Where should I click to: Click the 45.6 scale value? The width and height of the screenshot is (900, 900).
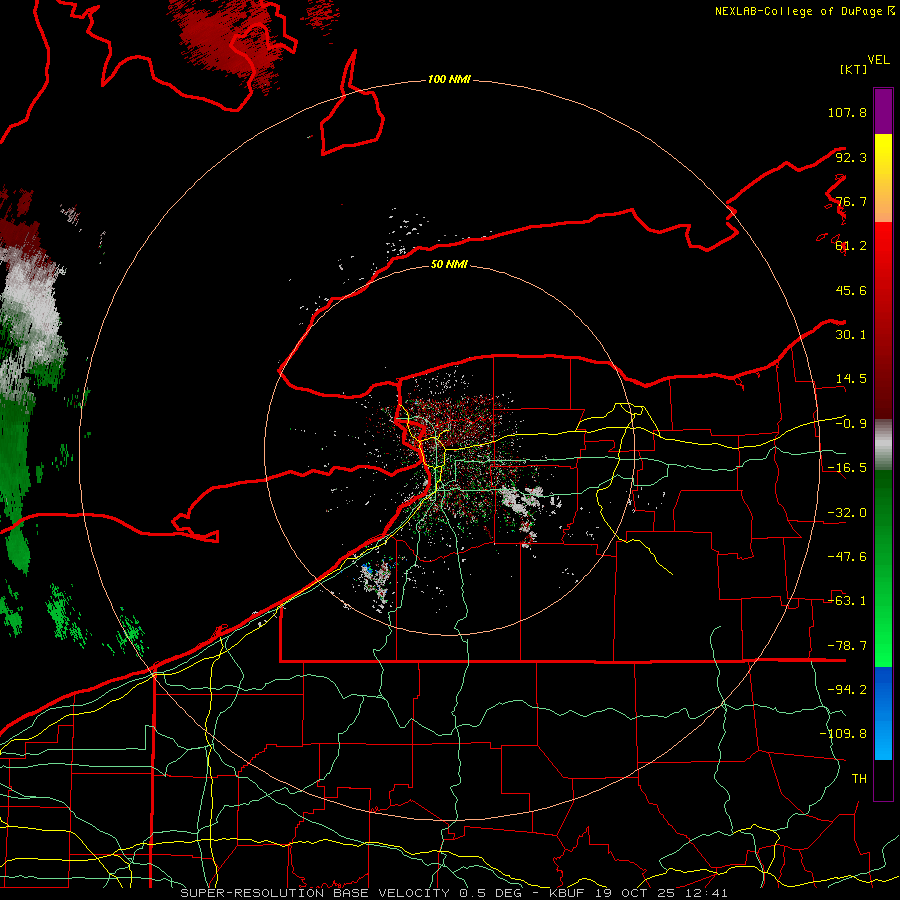tap(851, 290)
